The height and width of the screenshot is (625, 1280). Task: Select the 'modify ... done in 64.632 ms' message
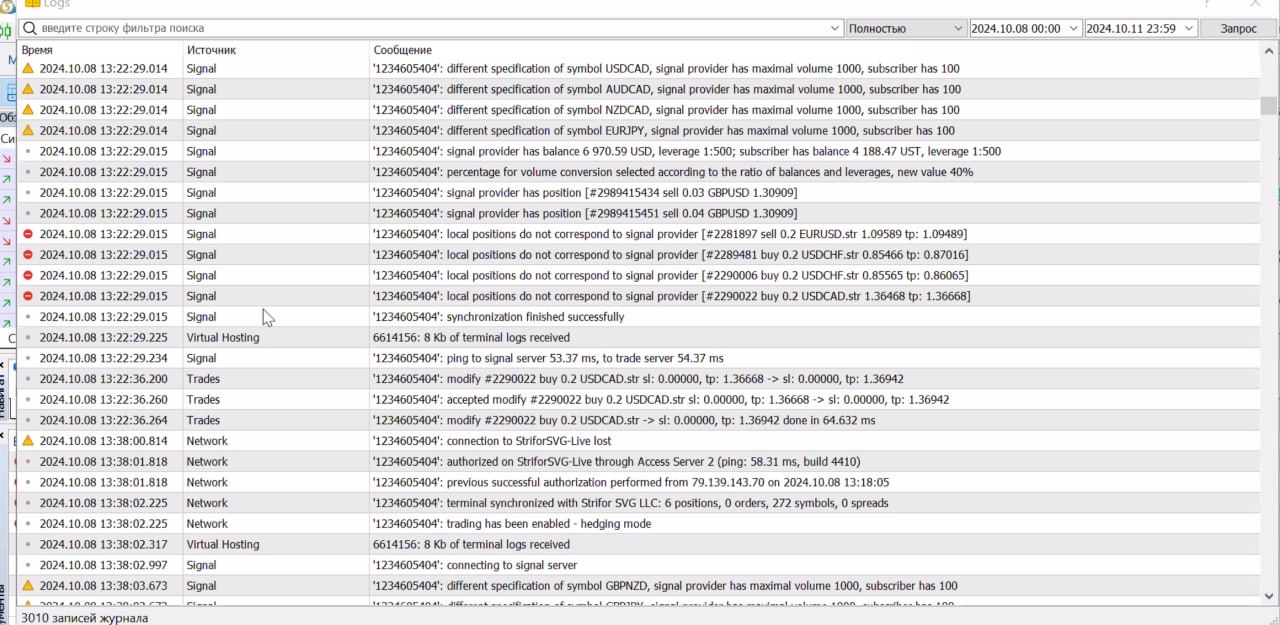click(624, 420)
